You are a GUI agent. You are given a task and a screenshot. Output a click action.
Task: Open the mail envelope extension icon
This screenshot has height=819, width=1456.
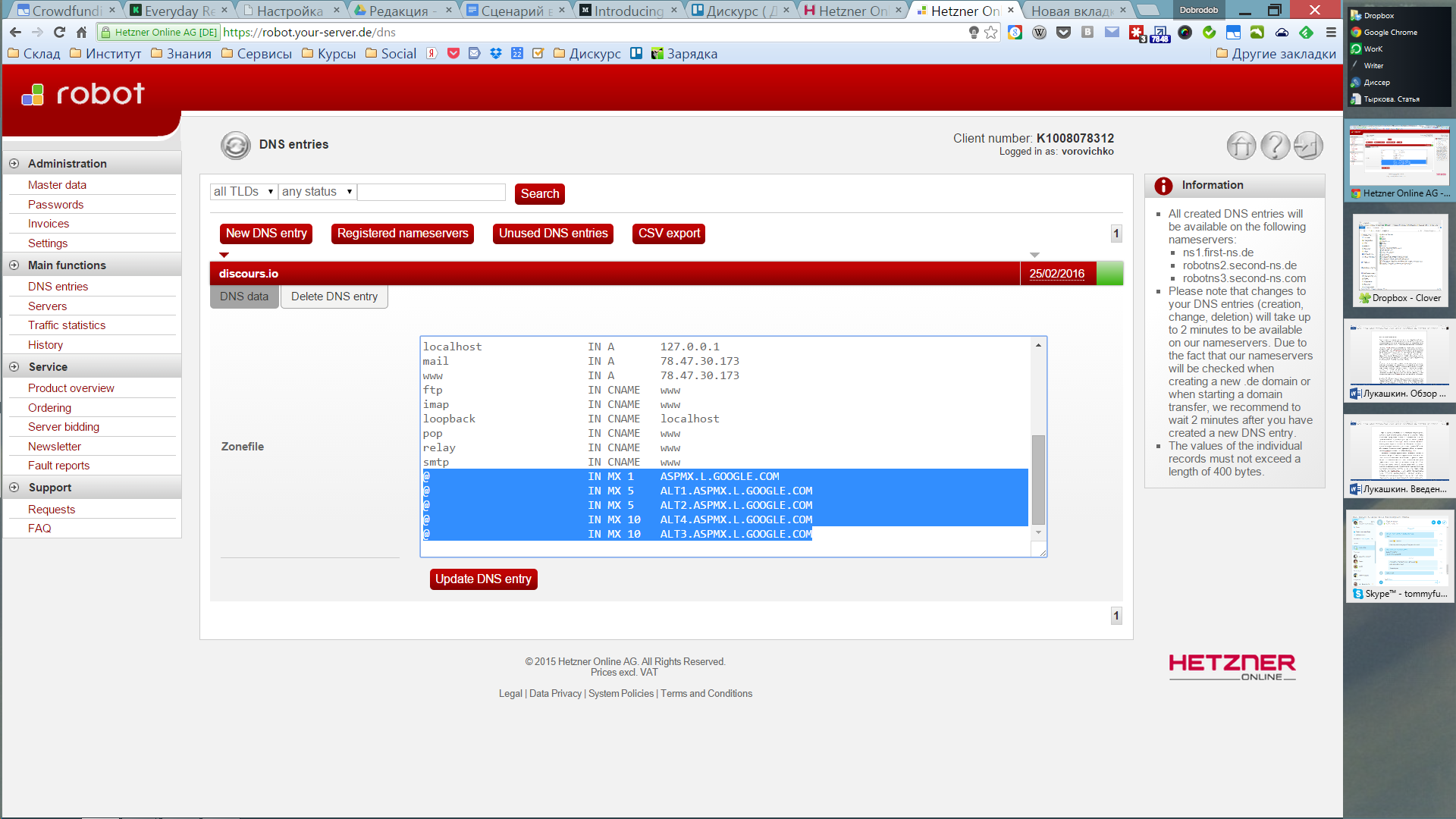[1112, 33]
